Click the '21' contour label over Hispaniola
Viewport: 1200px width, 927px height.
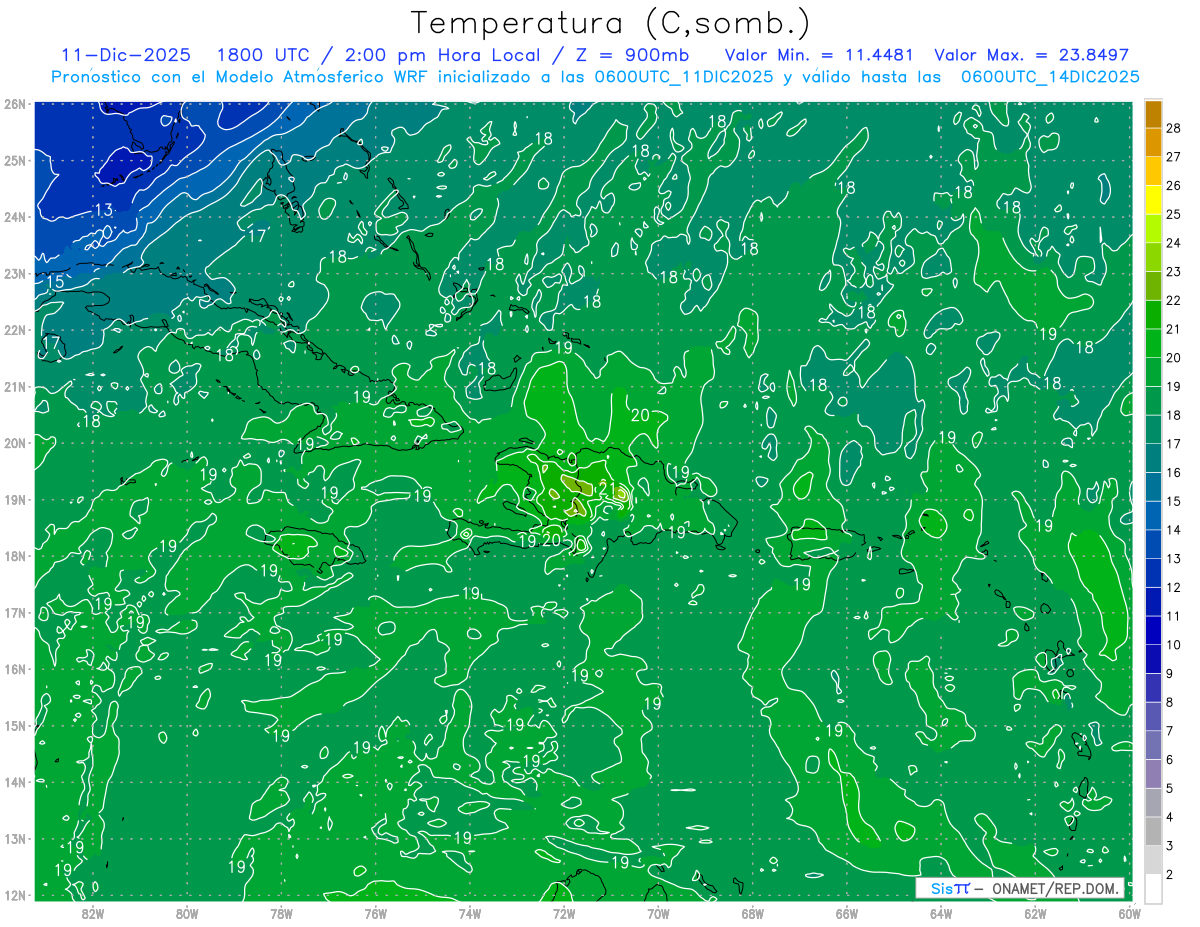[608, 489]
